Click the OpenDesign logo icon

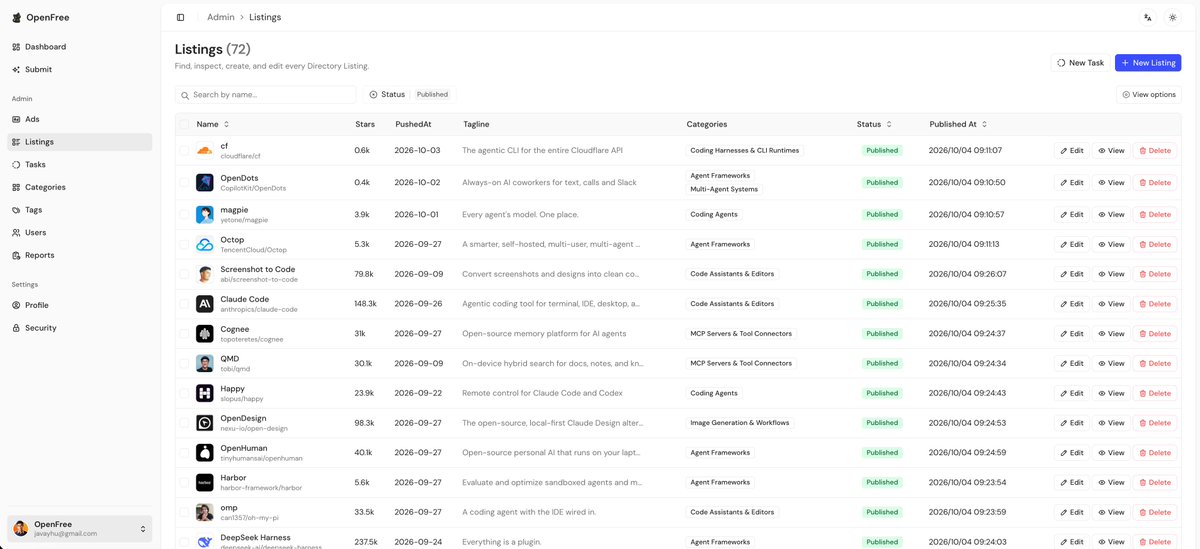(x=204, y=423)
